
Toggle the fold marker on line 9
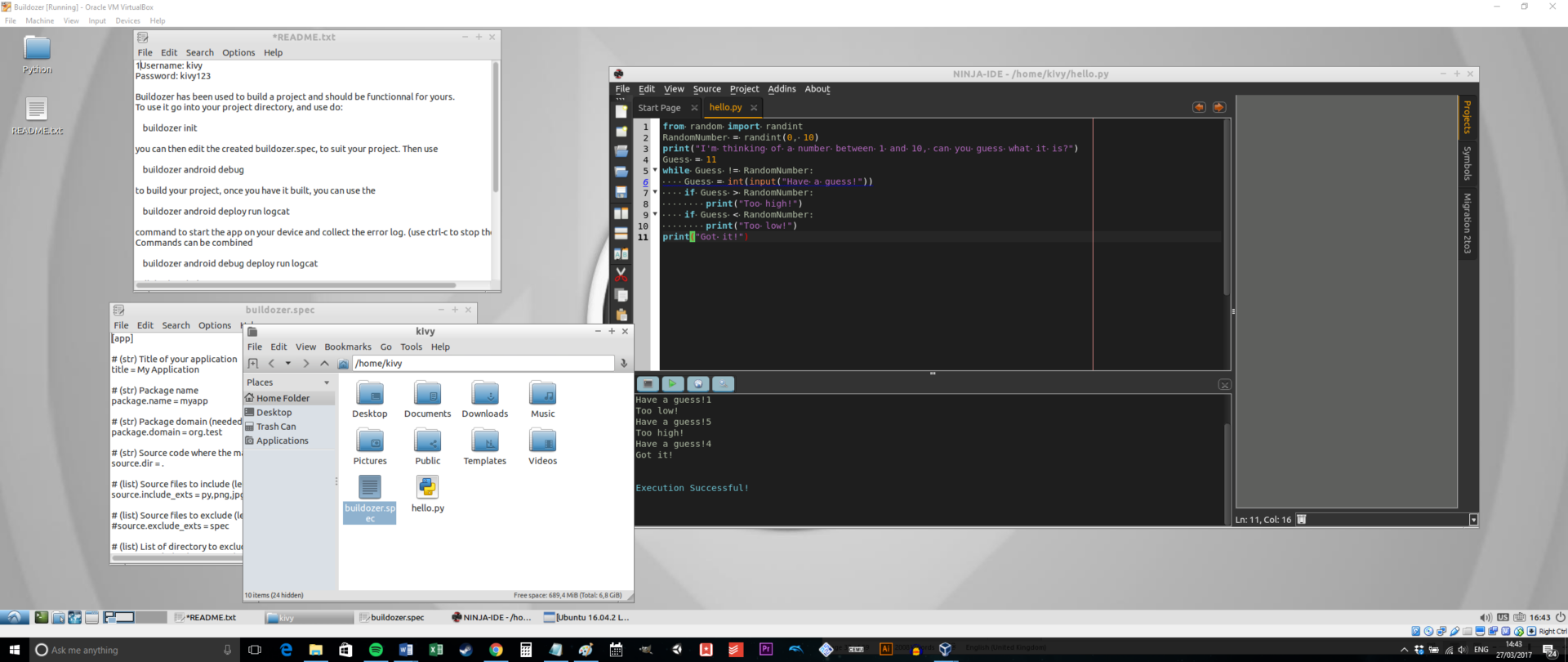tap(655, 215)
